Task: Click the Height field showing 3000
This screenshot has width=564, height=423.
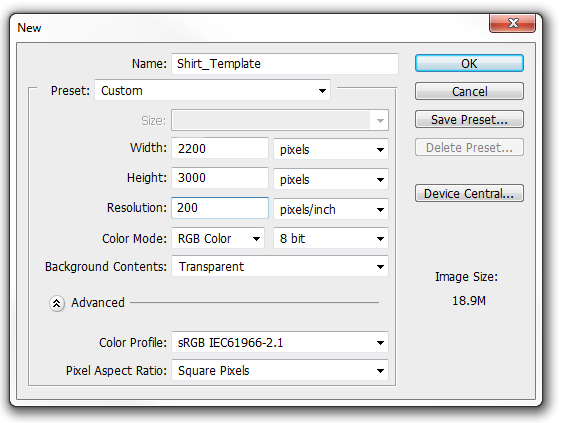Action: click(220, 178)
